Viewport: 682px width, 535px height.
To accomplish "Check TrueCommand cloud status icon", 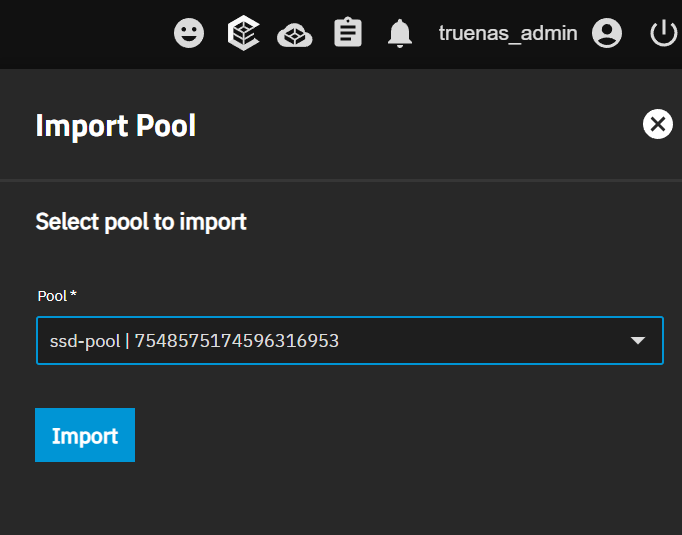I will [295, 34].
